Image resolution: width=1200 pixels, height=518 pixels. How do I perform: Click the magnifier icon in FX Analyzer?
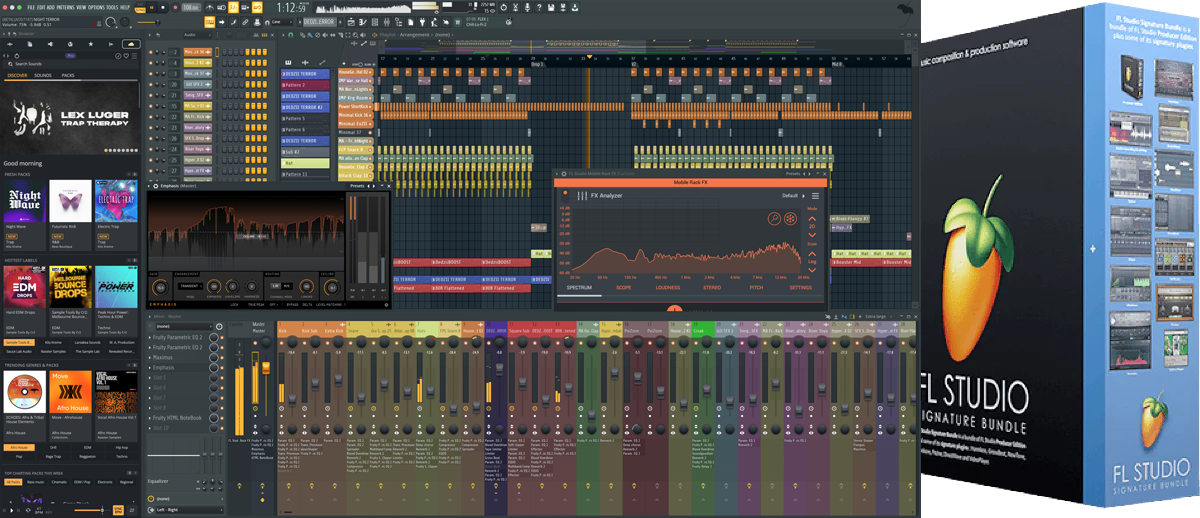tap(774, 219)
